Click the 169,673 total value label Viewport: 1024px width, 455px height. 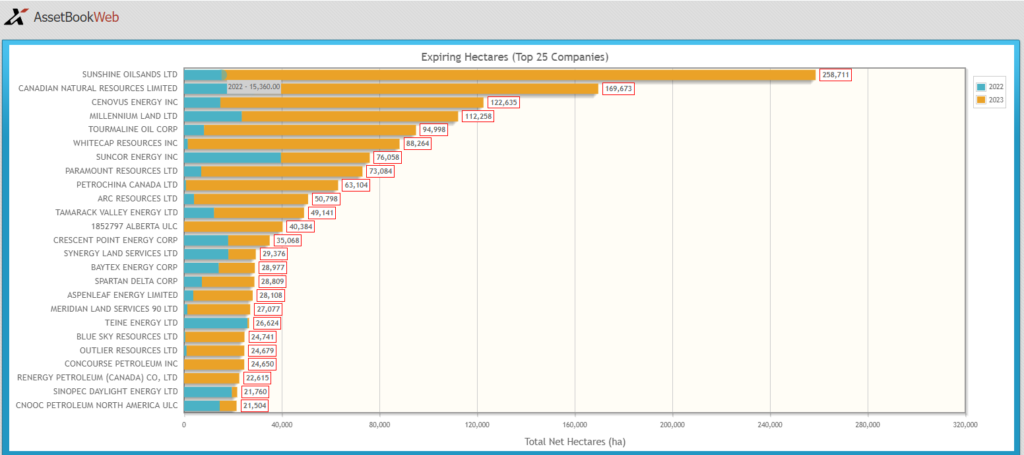(617, 89)
